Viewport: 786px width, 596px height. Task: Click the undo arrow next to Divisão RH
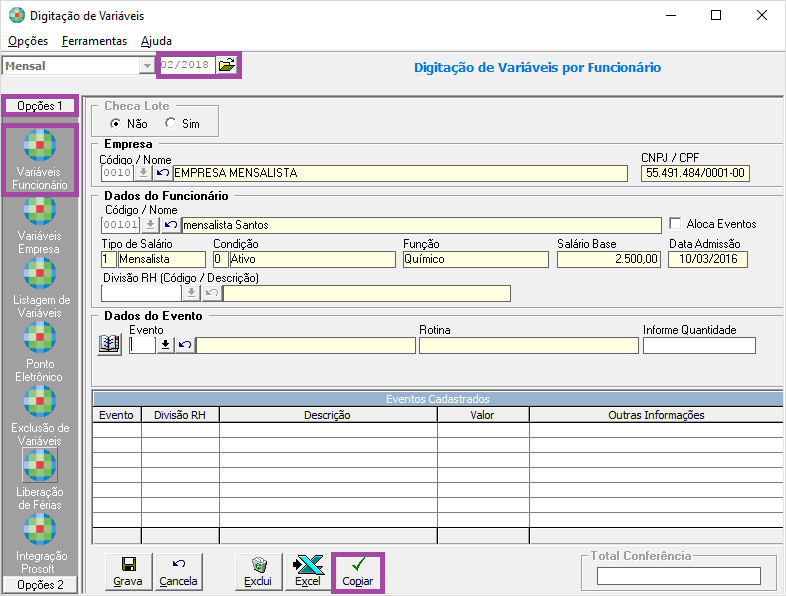tap(212, 293)
